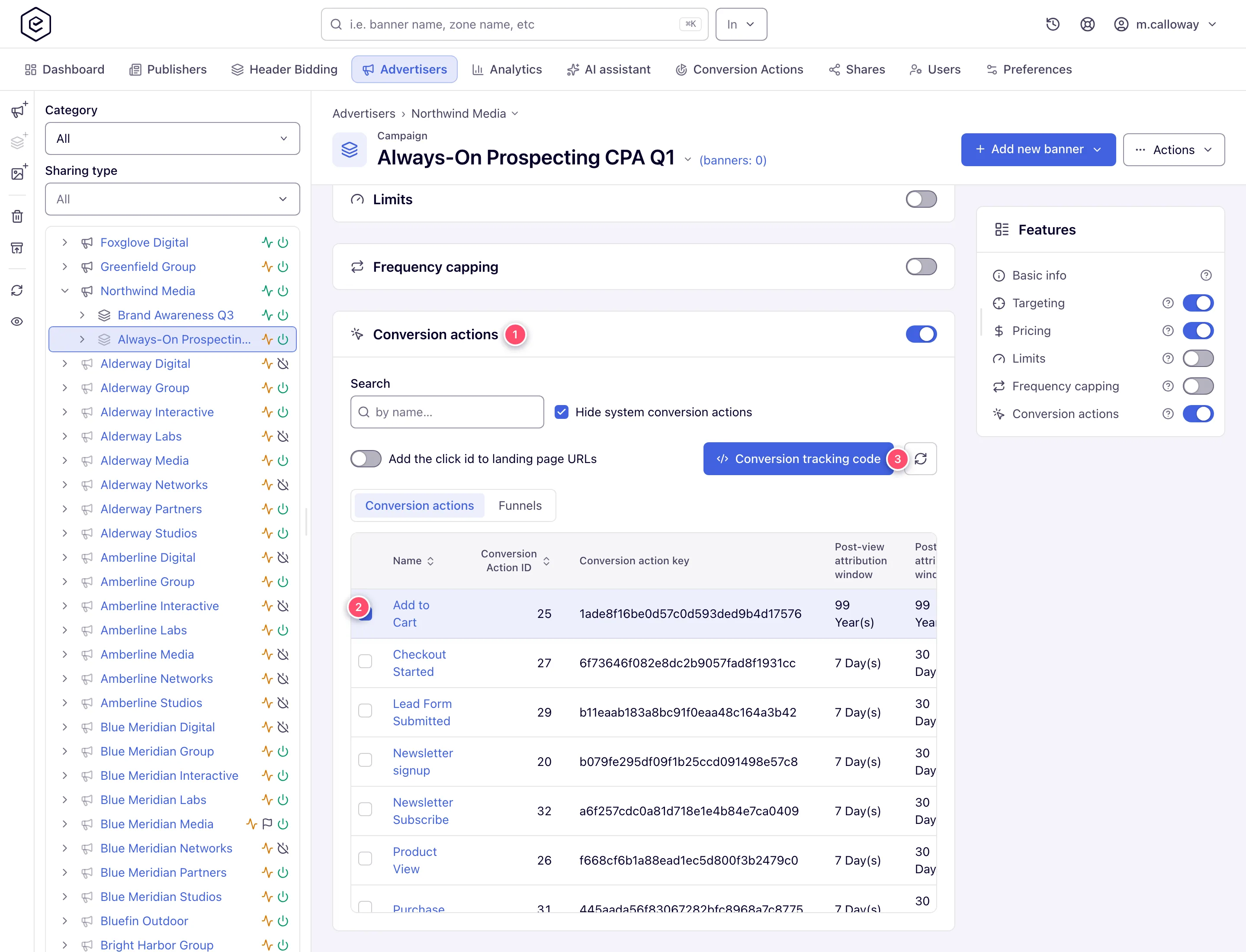This screenshot has width=1246, height=952.
Task: Uncheck Hide system conversion actions
Action: point(561,412)
